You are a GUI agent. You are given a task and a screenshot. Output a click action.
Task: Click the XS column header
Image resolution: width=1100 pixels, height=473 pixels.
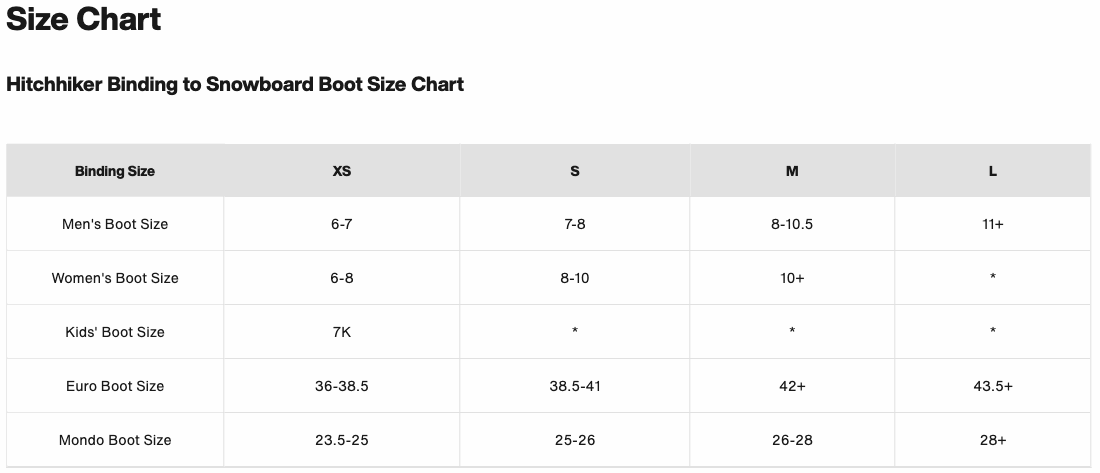[x=342, y=171]
